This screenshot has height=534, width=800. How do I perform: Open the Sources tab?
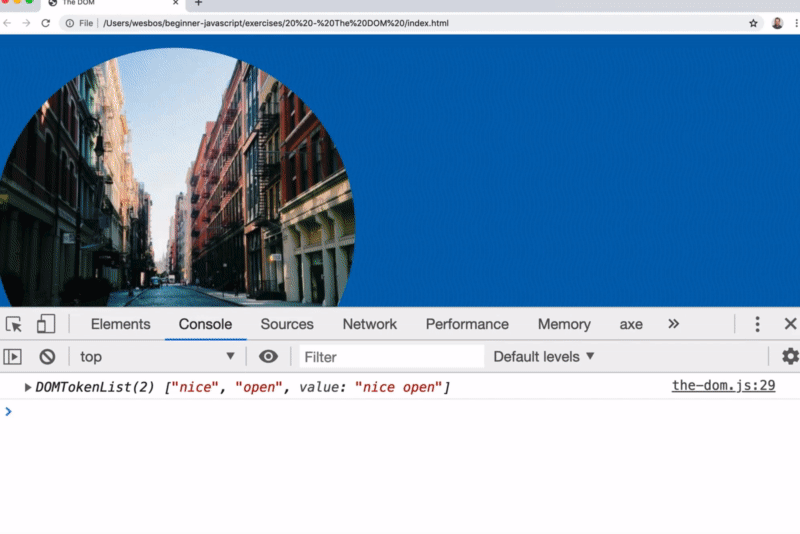click(287, 324)
